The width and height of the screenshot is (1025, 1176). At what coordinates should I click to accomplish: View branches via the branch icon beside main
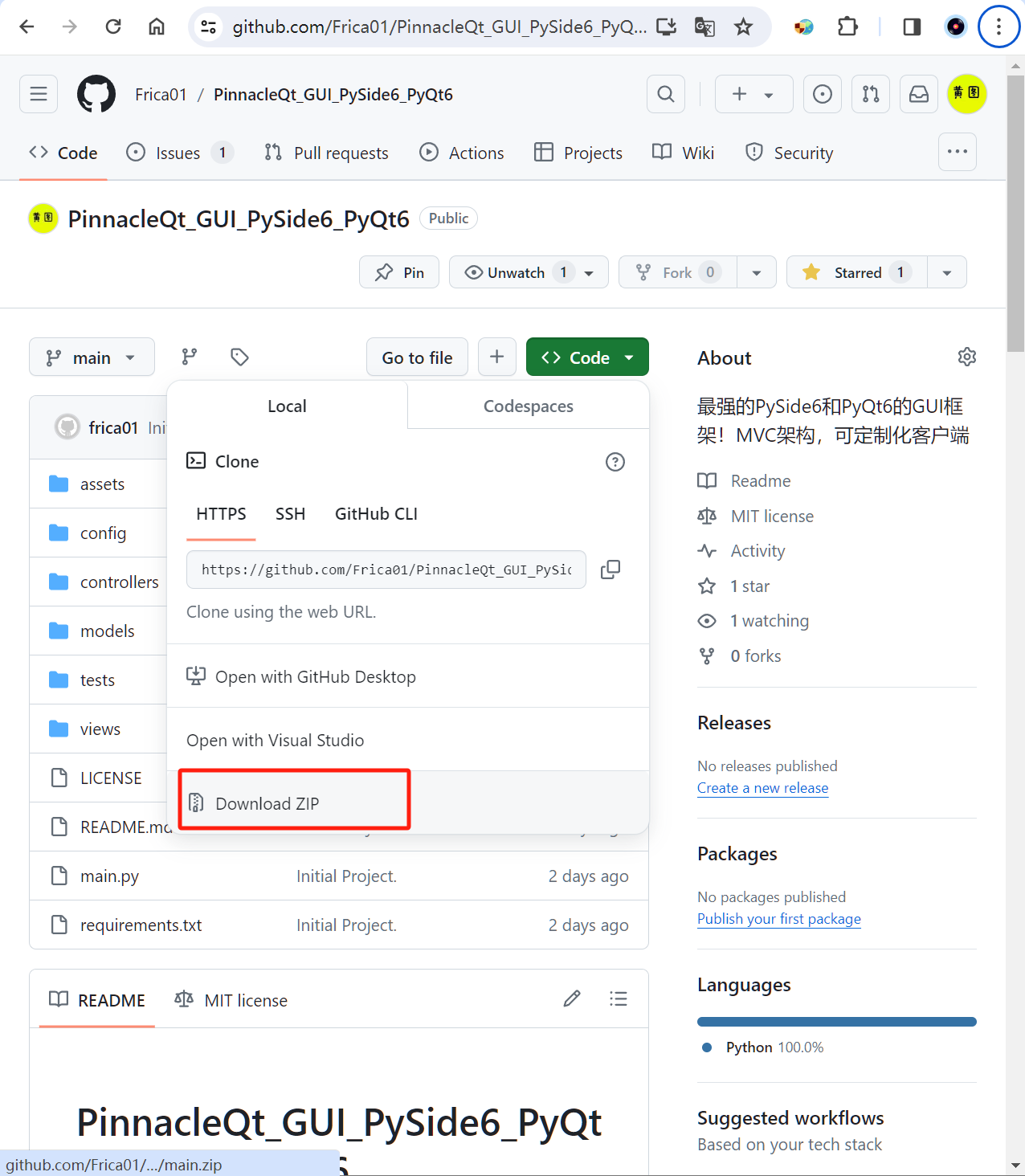click(190, 357)
